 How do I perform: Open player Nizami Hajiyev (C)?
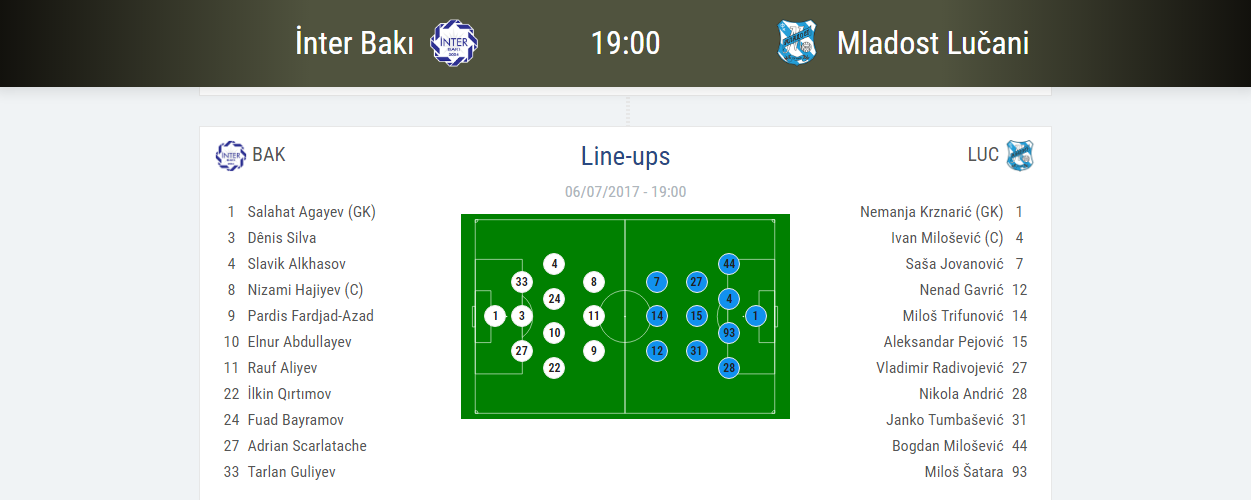305,290
